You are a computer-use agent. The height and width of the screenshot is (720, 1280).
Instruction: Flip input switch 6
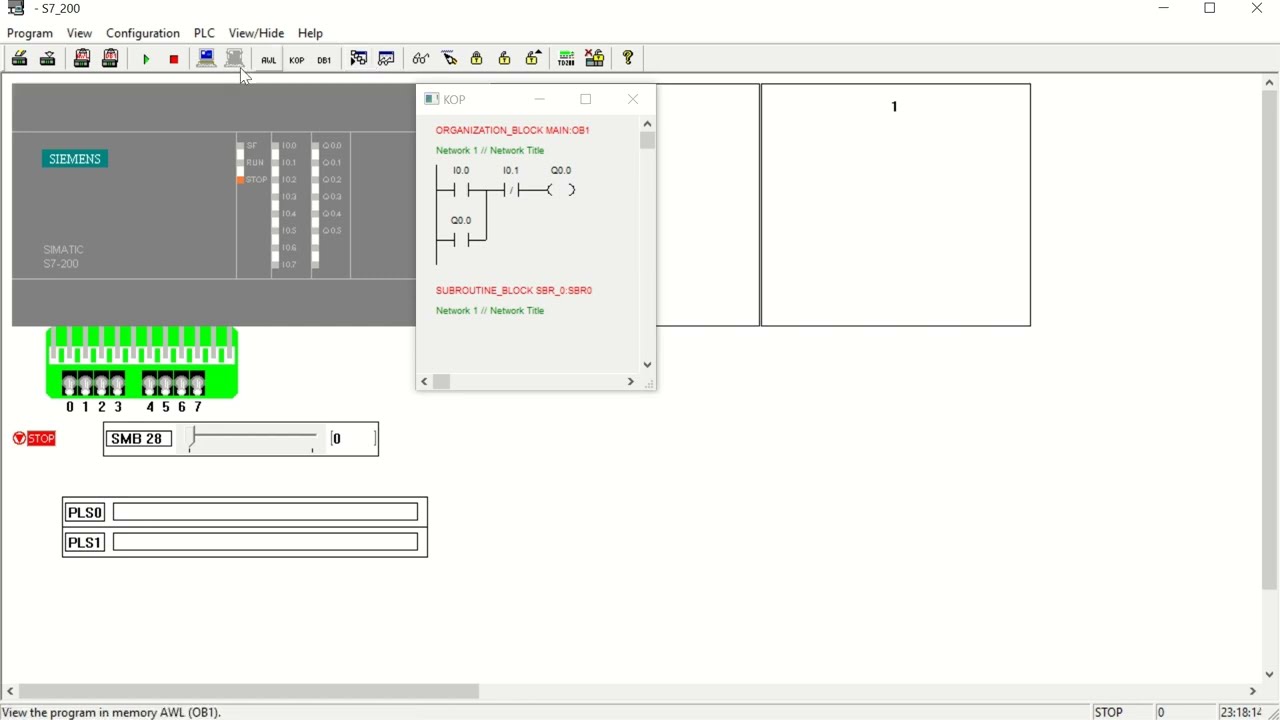182,383
